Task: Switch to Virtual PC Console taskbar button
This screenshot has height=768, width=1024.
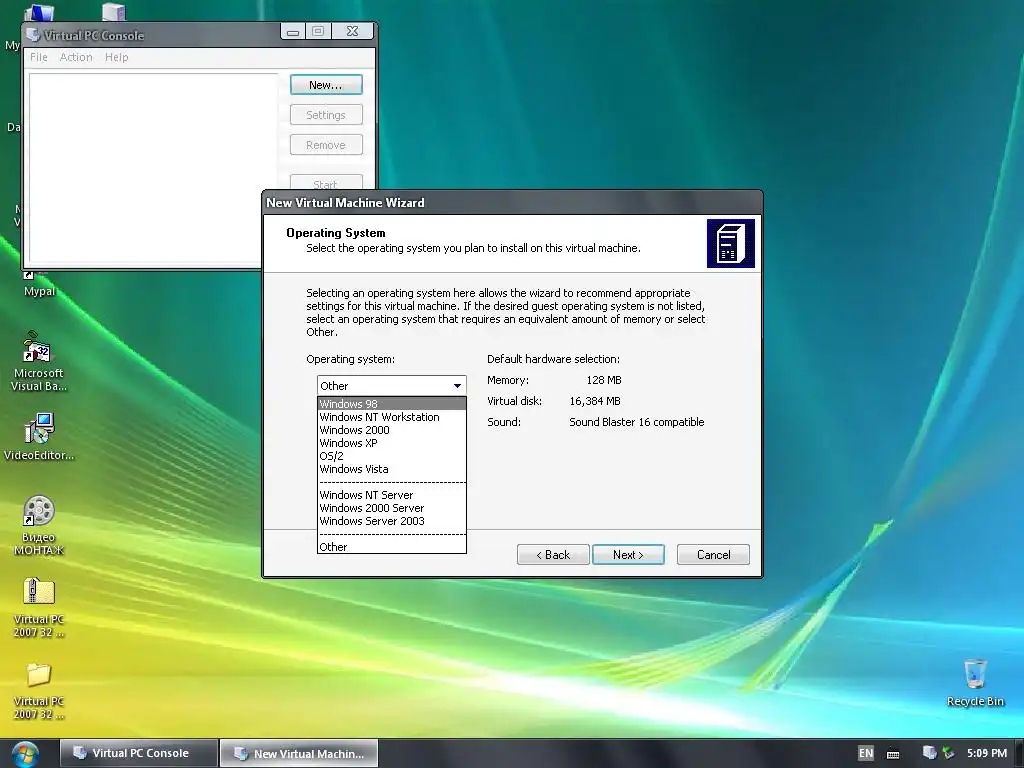Action: tap(138, 753)
